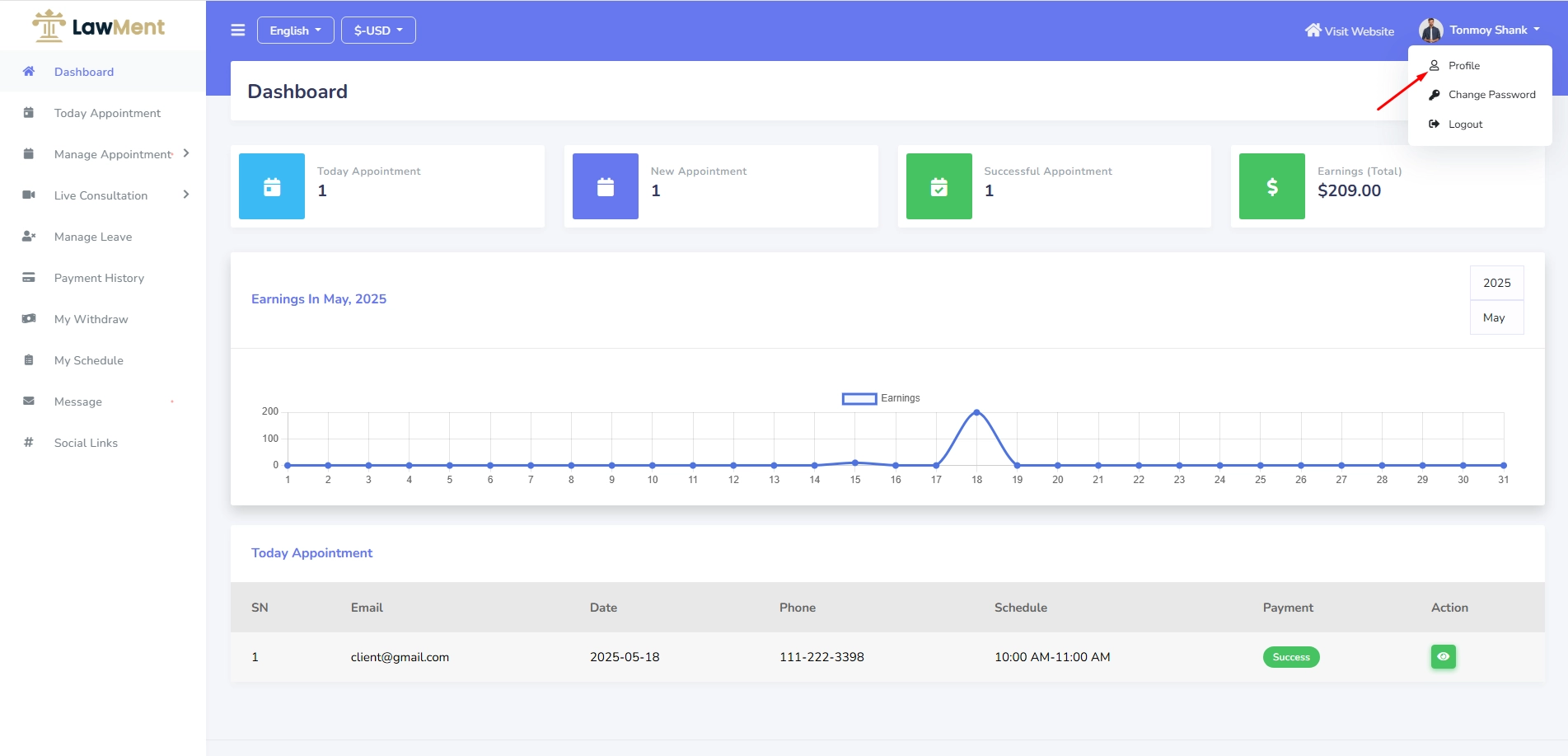Click the $209.00 total earnings value
Image resolution: width=1568 pixels, height=756 pixels.
(x=1349, y=190)
